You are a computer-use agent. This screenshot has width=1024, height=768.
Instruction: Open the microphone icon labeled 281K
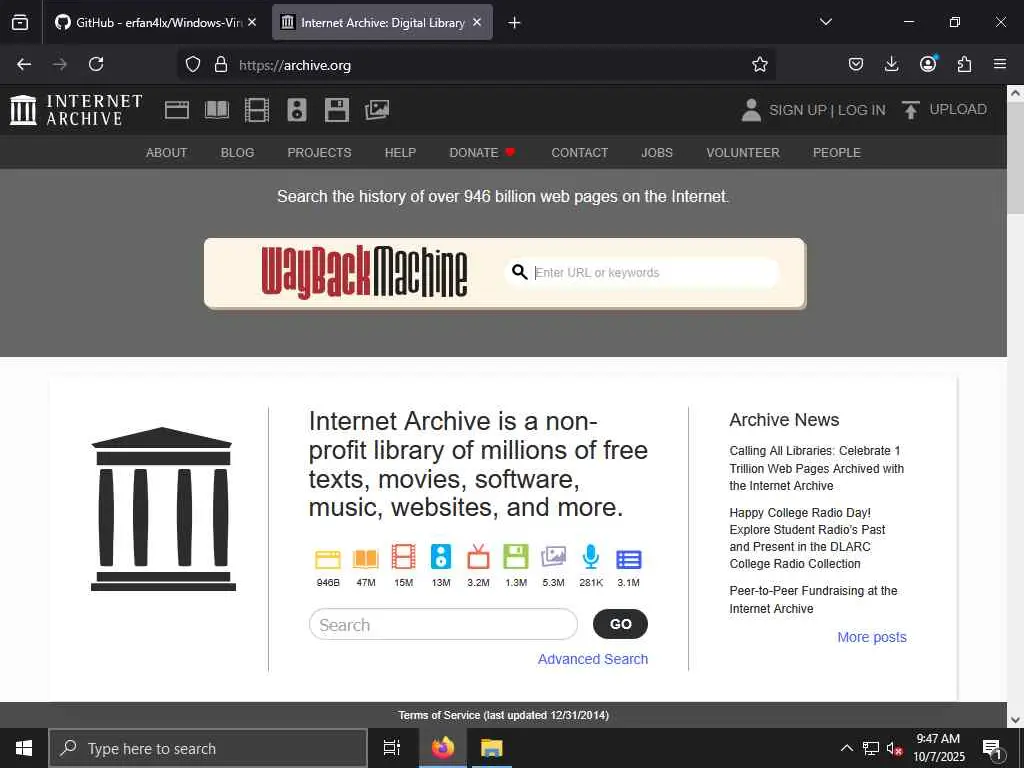click(x=591, y=557)
